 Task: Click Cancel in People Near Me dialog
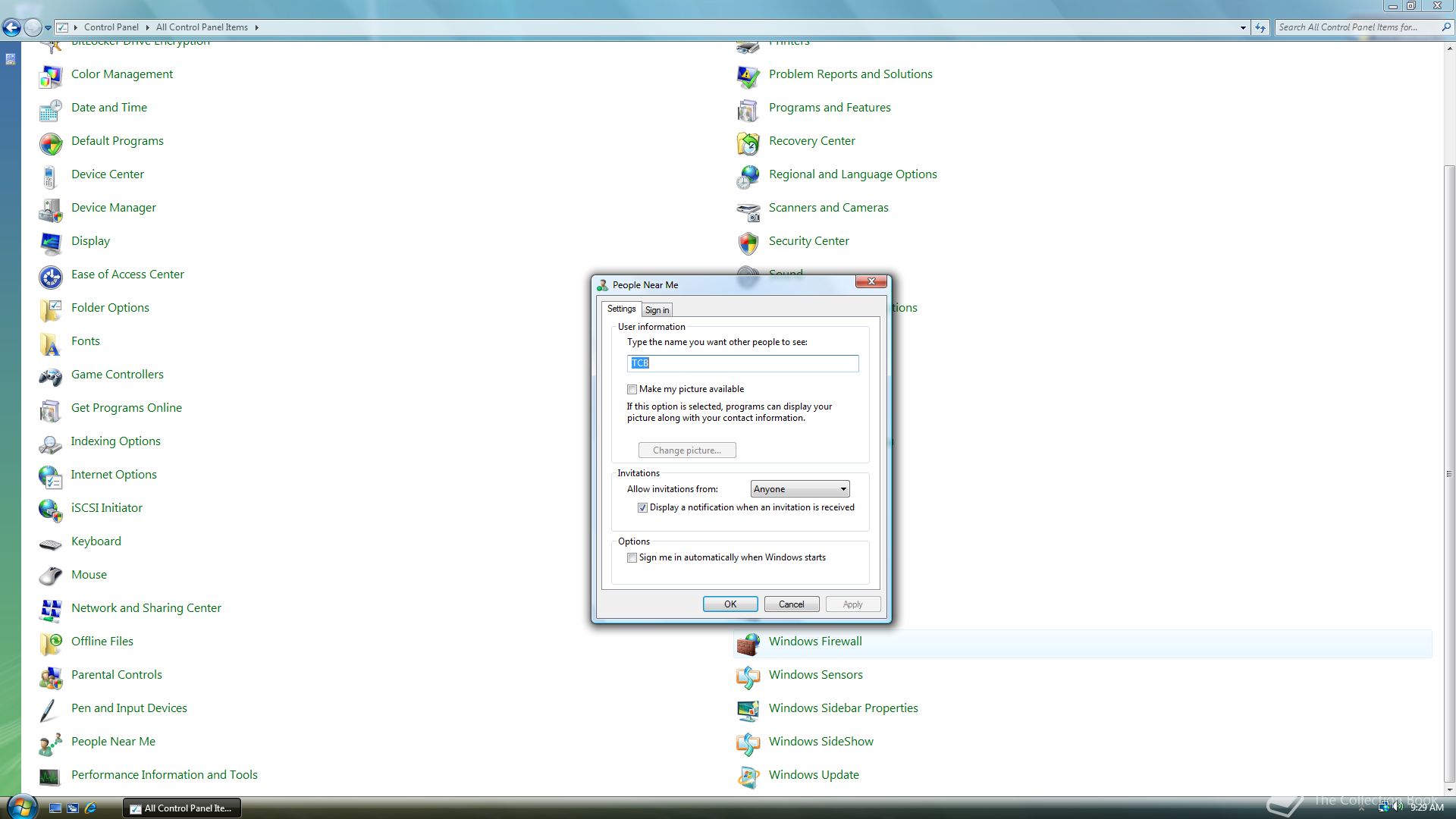[x=792, y=604]
